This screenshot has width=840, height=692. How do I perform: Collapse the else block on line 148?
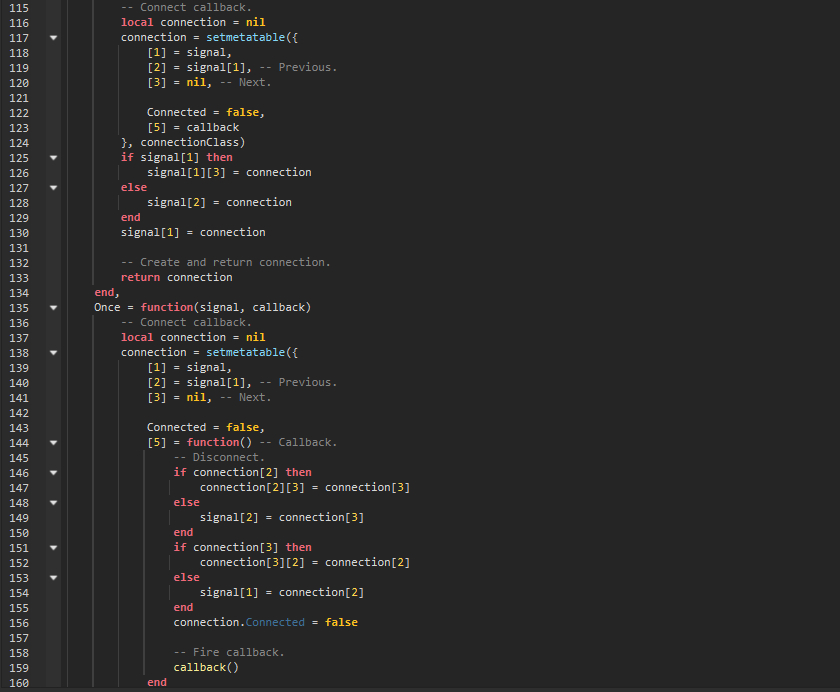coord(53,503)
